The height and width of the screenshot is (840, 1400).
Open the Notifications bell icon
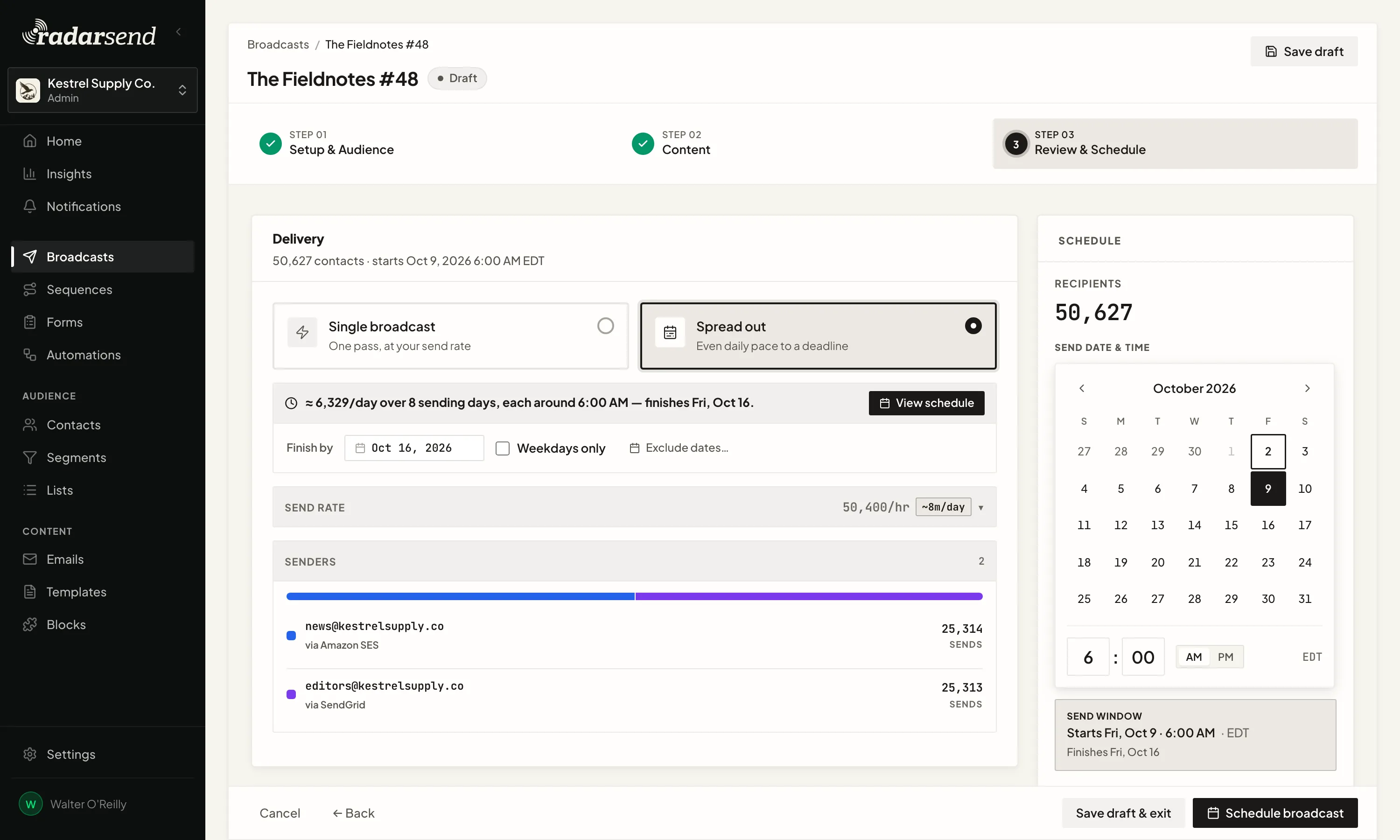tap(30, 207)
